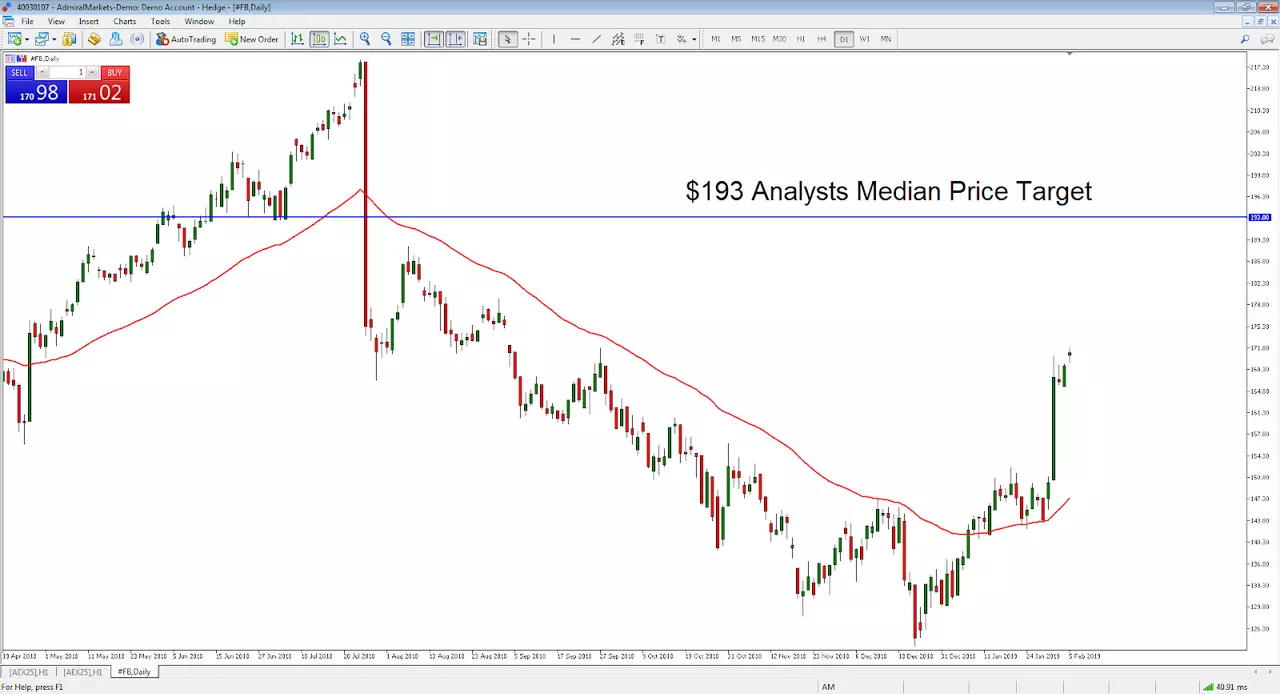Expand the arrows objects dropdown in toolbar
The width and height of the screenshot is (1280, 694).
[694, 39]
